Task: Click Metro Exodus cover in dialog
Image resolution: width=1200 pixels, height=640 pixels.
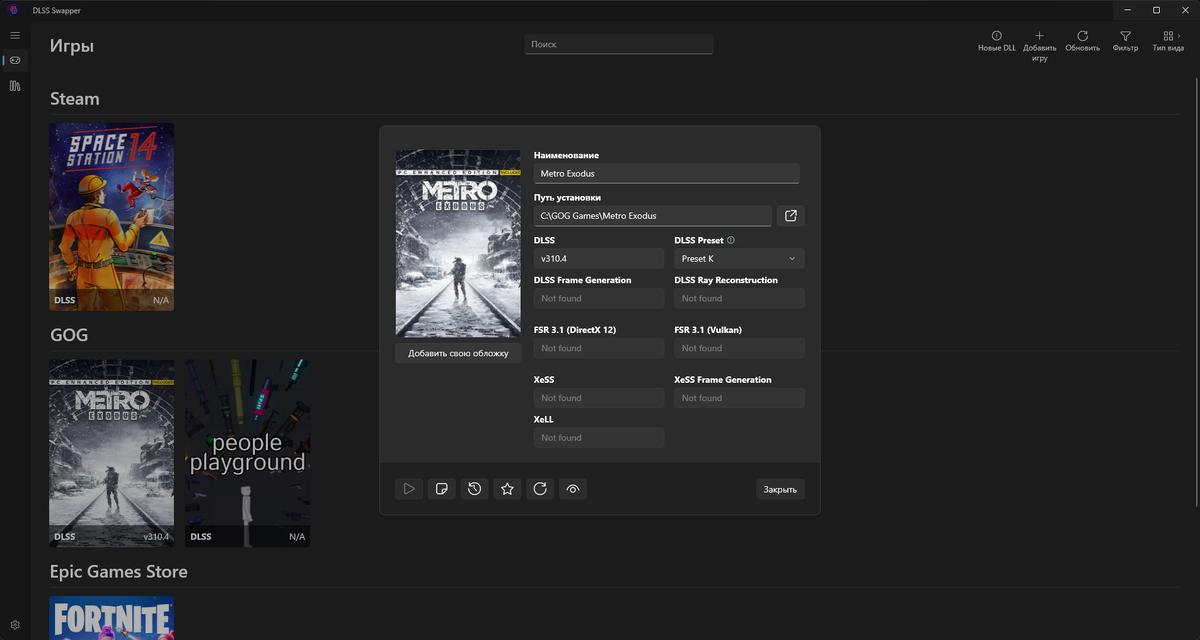Action: click(458, 243)
